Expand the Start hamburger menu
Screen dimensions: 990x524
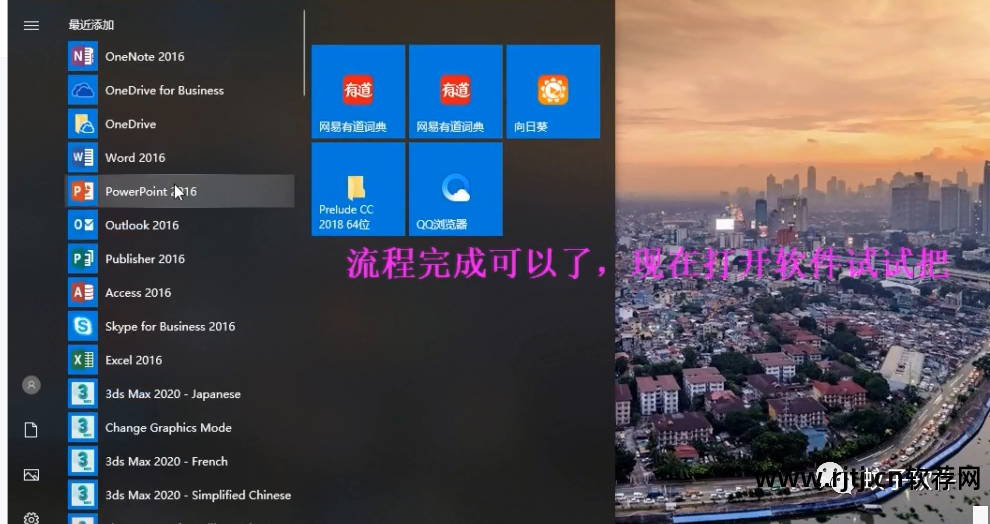tap(31, 25)
